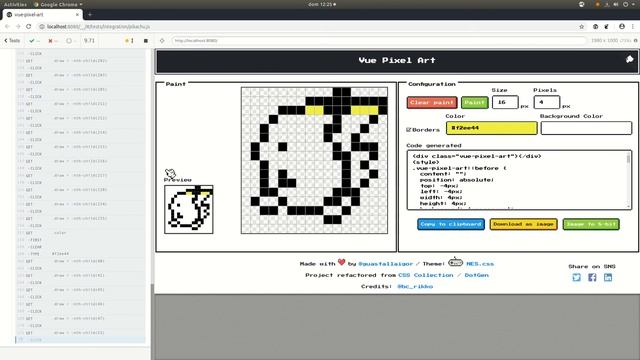640x360 pixels.
Task: Click the NES controller icon in footer
Action: point(455,262)
